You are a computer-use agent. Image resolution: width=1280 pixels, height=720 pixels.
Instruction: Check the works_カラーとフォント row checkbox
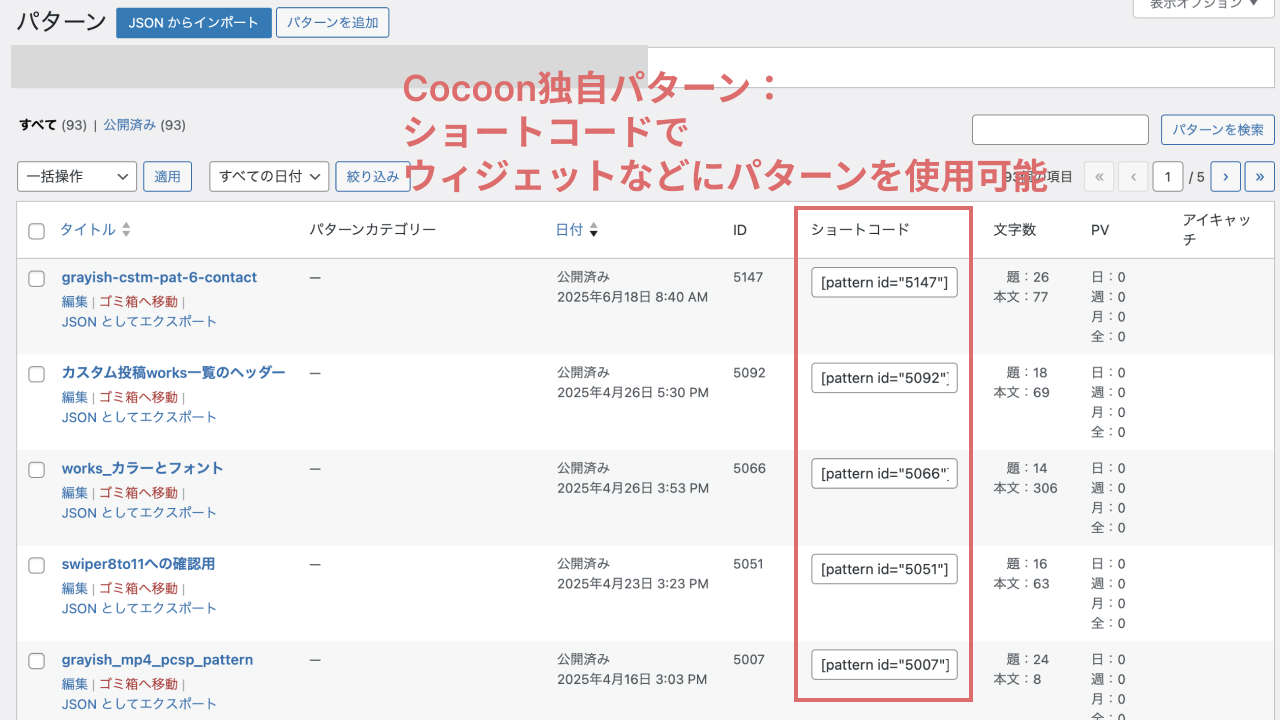(37, 470)
